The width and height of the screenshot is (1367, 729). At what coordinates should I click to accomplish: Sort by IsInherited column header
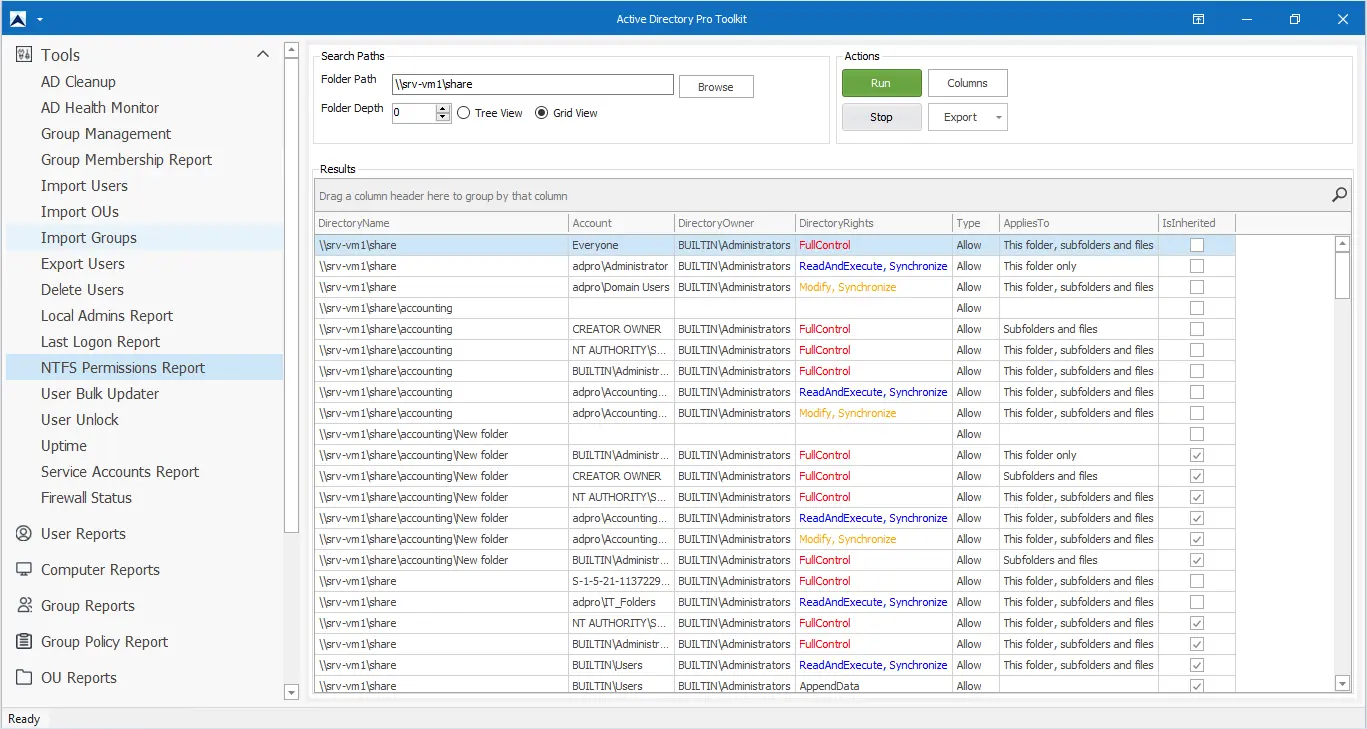tap(1196, 223)
